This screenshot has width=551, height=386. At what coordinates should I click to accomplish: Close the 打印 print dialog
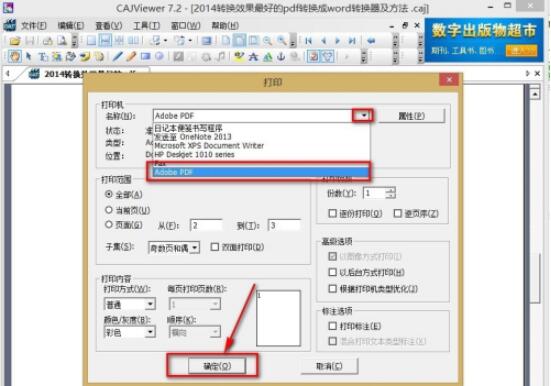click(x=449, y=79)
